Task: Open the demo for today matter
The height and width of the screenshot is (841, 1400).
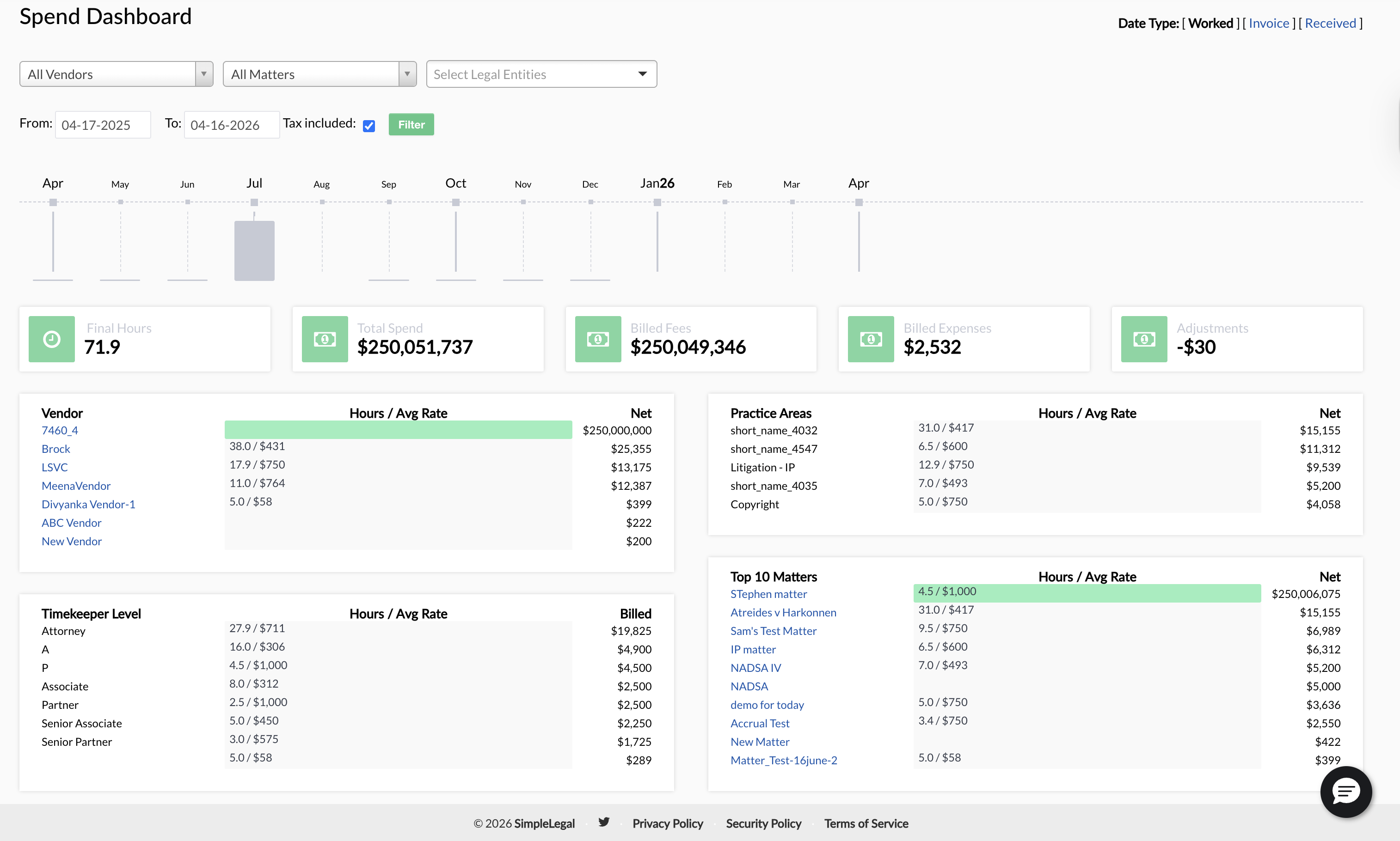Action: 767,704
